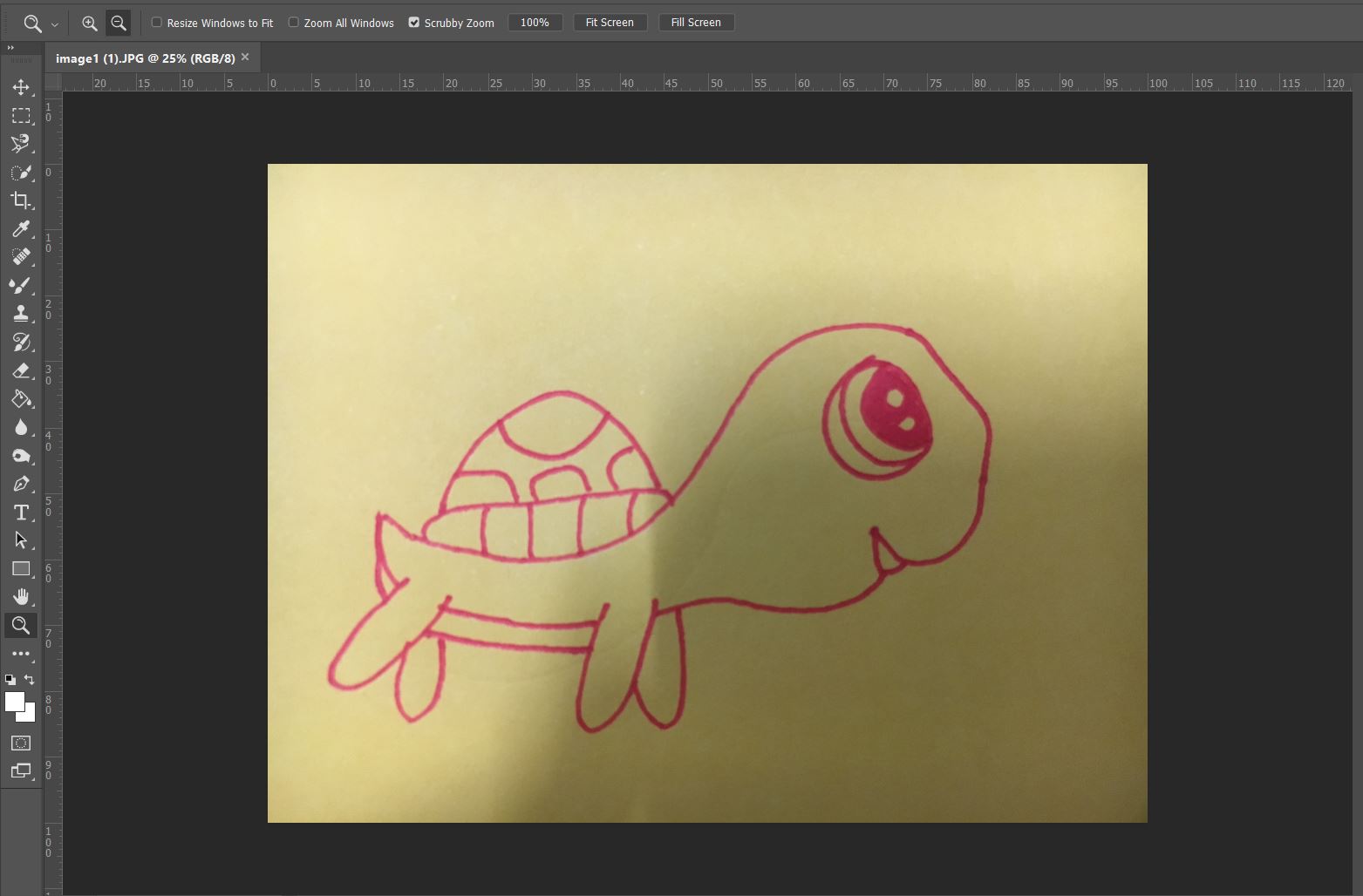This screenshot has width=1363, height=896.
Task: Reset default foreground and background colors
Action: (x=10, y=679)
